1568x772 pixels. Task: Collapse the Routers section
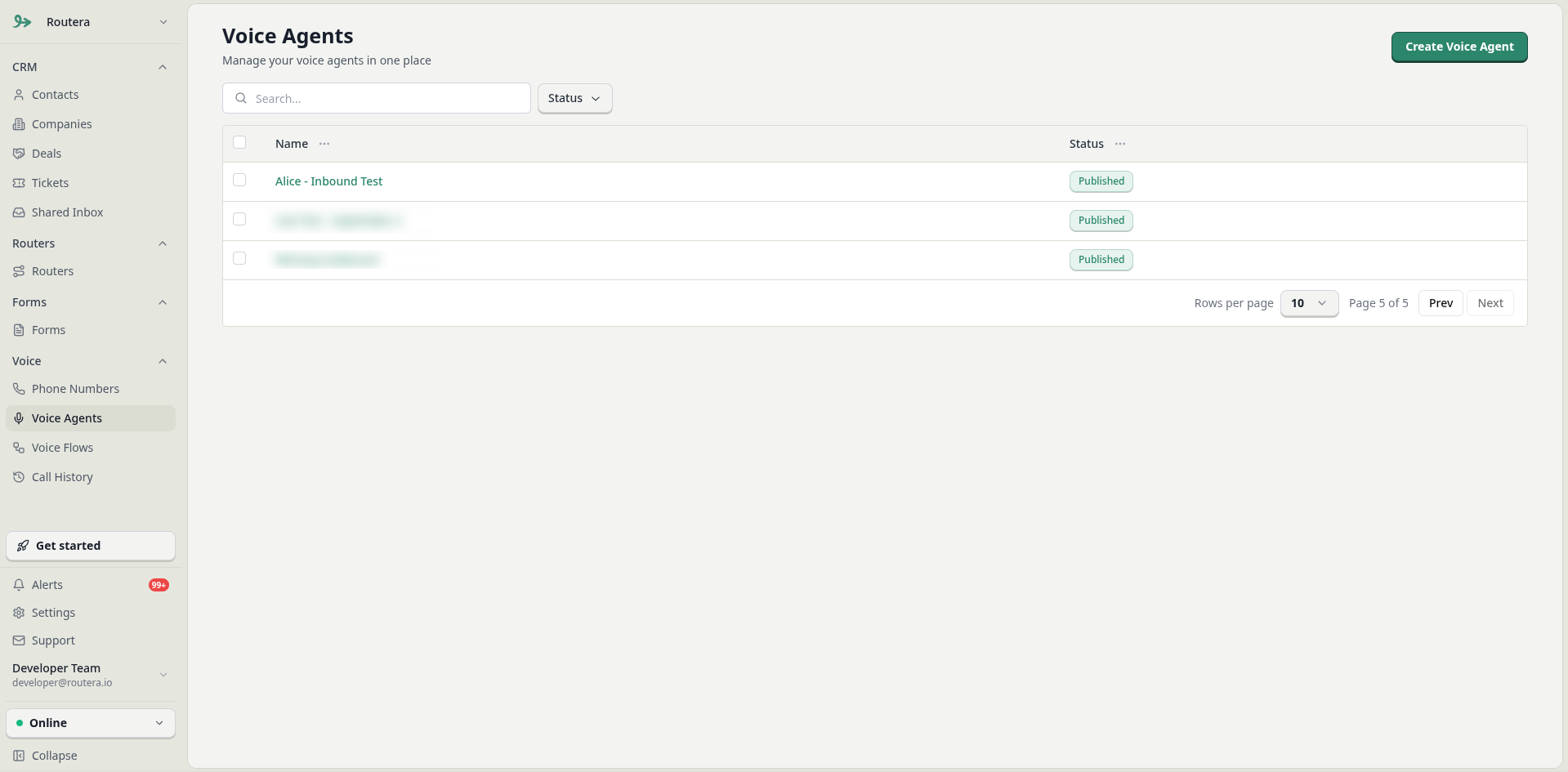(x=163, y=243)
